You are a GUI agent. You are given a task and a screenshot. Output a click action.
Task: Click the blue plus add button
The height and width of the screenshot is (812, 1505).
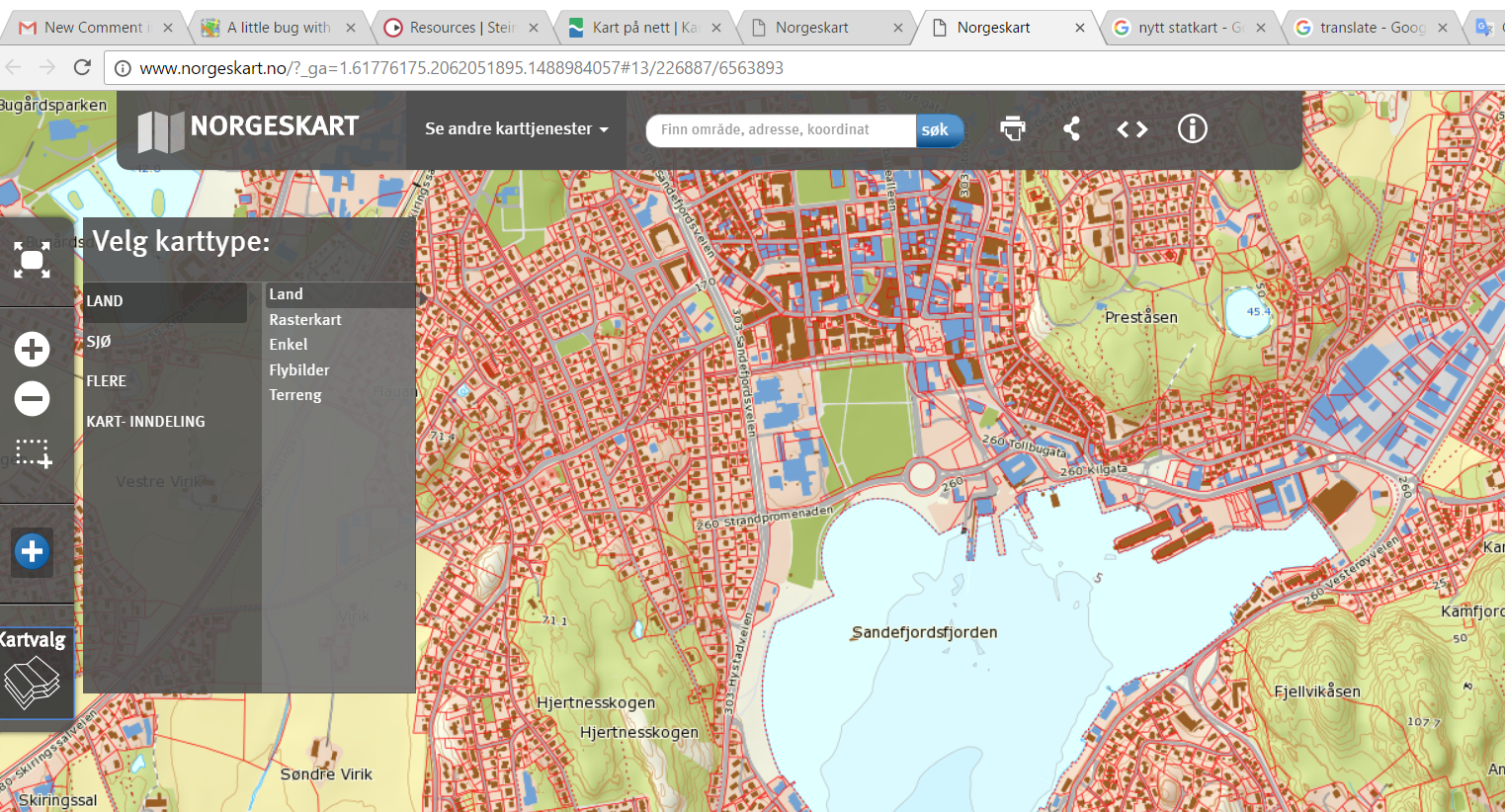point(32,551)
